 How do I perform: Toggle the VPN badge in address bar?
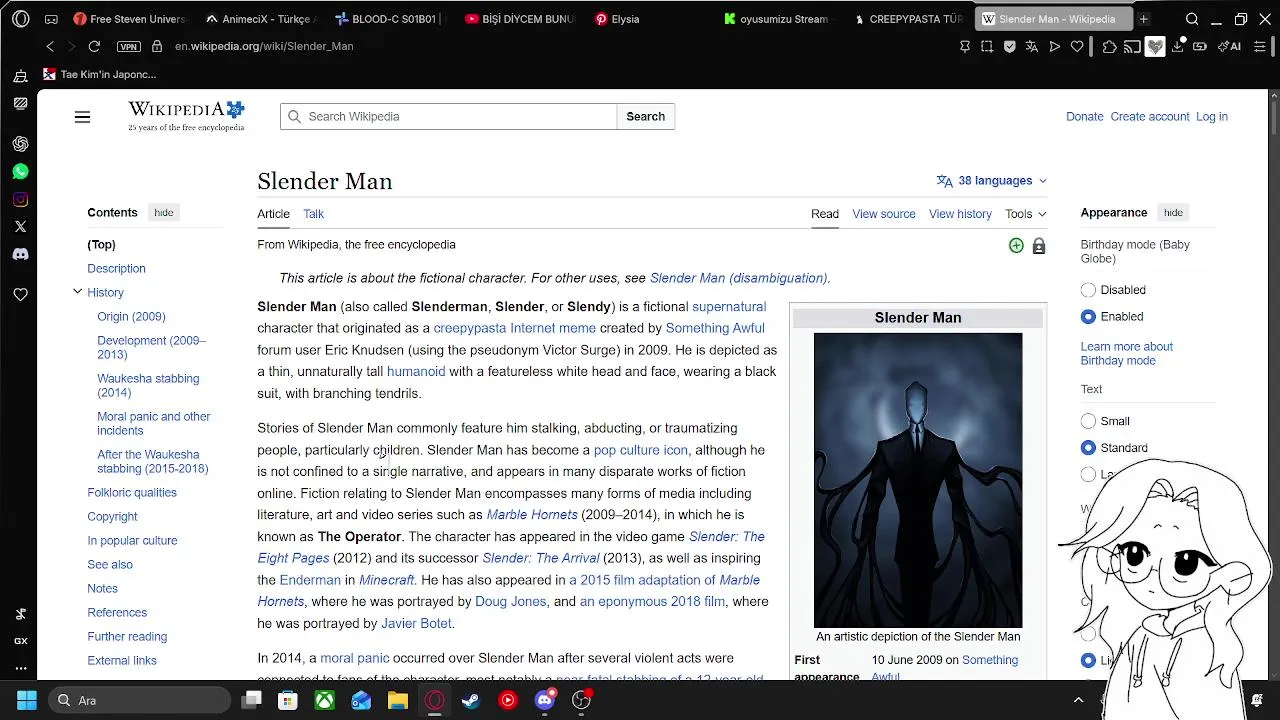tap(128, 46)
